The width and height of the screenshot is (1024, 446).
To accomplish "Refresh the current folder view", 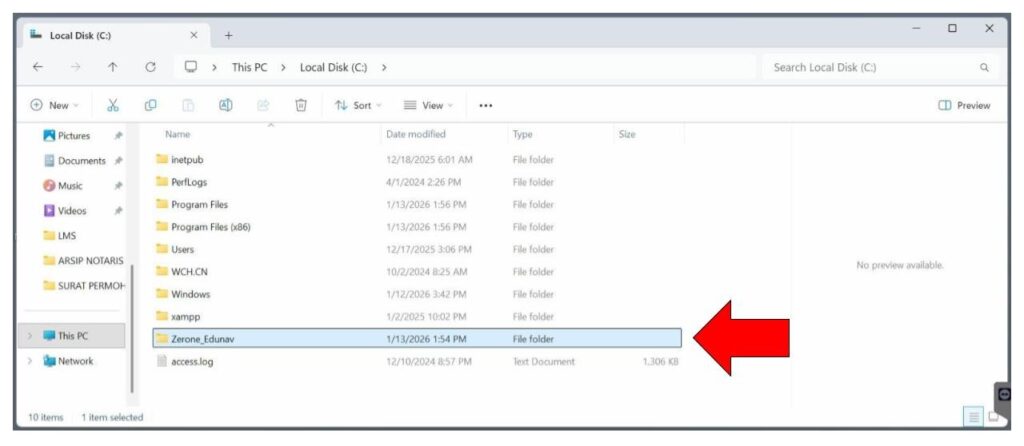I will (150, 67).
